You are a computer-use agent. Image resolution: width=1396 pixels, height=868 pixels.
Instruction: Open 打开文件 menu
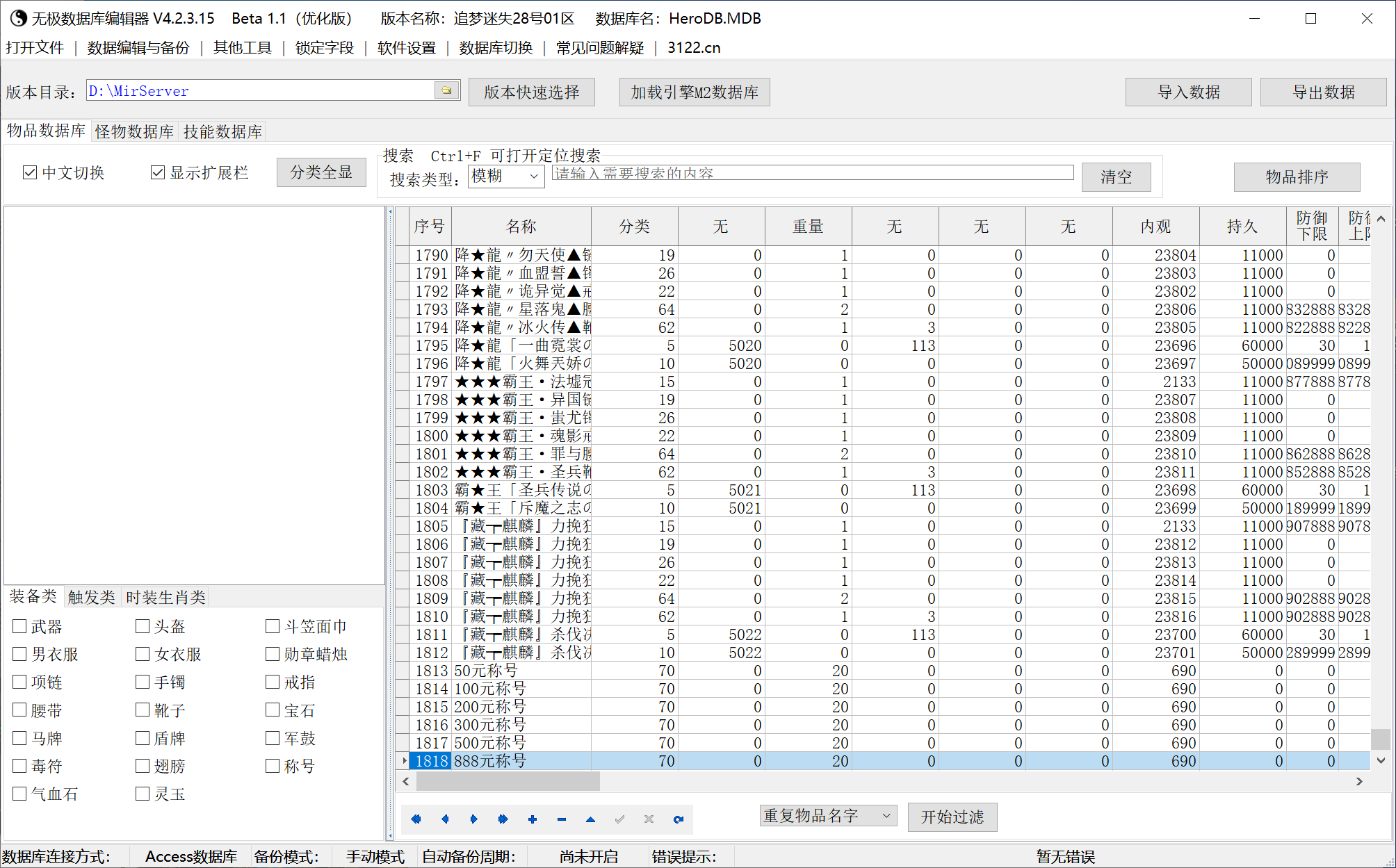(35, 48)
